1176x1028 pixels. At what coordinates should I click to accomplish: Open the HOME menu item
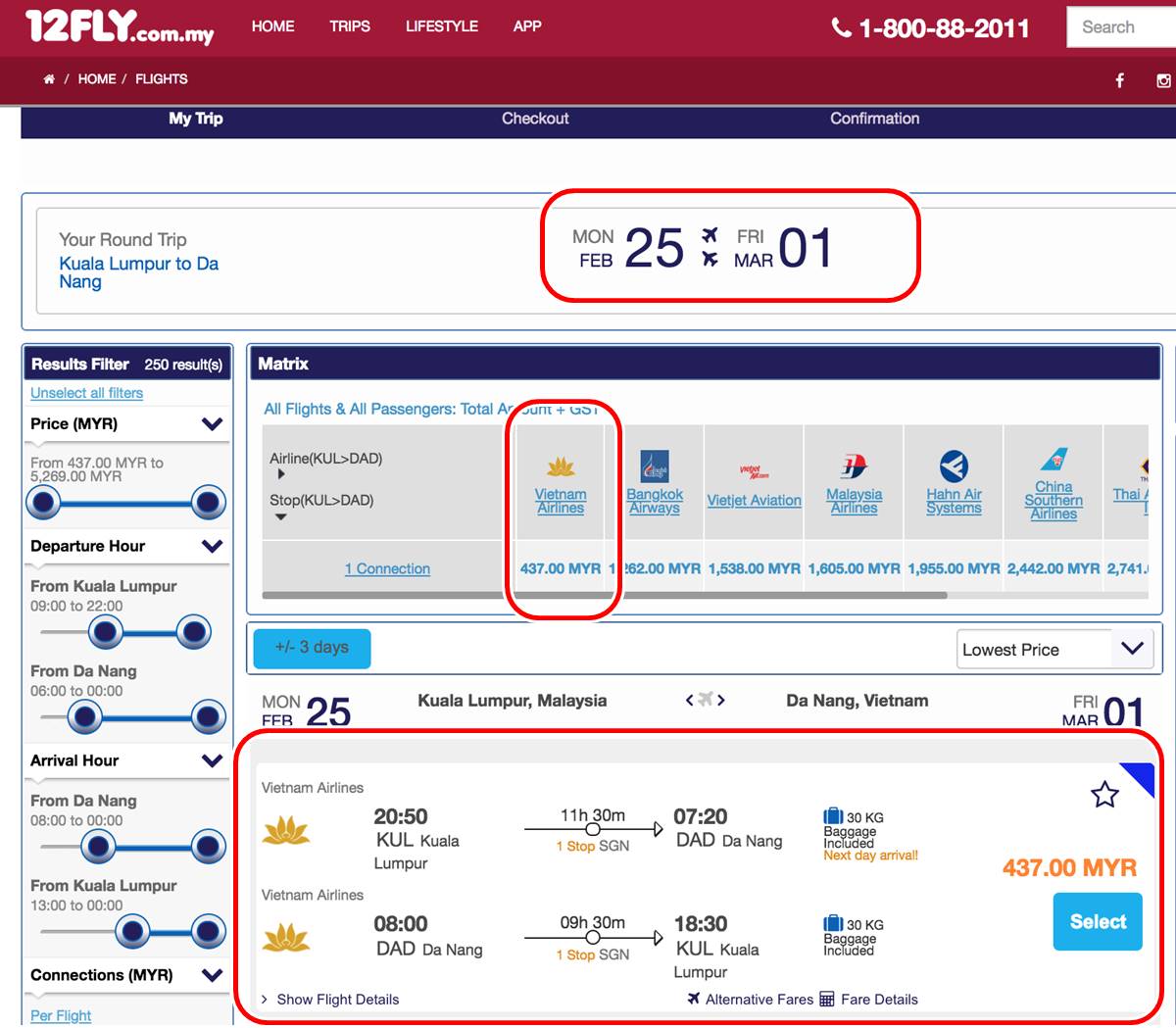(272, 26)
